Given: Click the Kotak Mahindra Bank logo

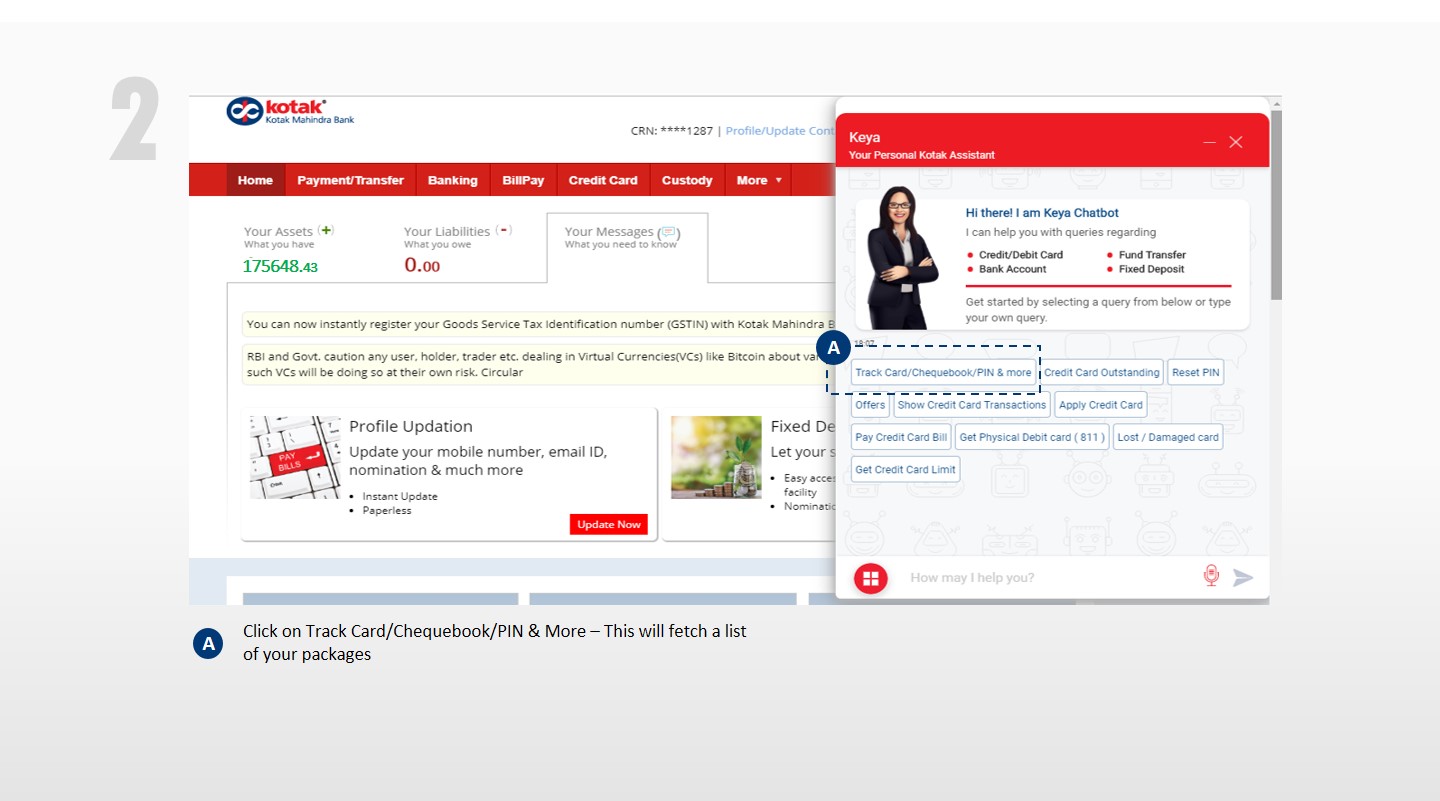Looking at the screenshot, I should (x=290, y=111).
